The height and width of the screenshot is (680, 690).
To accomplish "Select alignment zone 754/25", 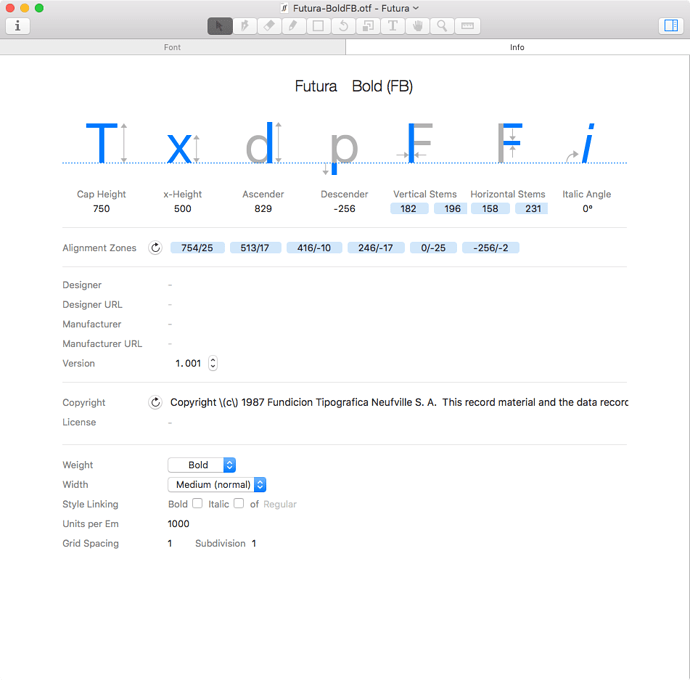I will (x=197, y=248).
